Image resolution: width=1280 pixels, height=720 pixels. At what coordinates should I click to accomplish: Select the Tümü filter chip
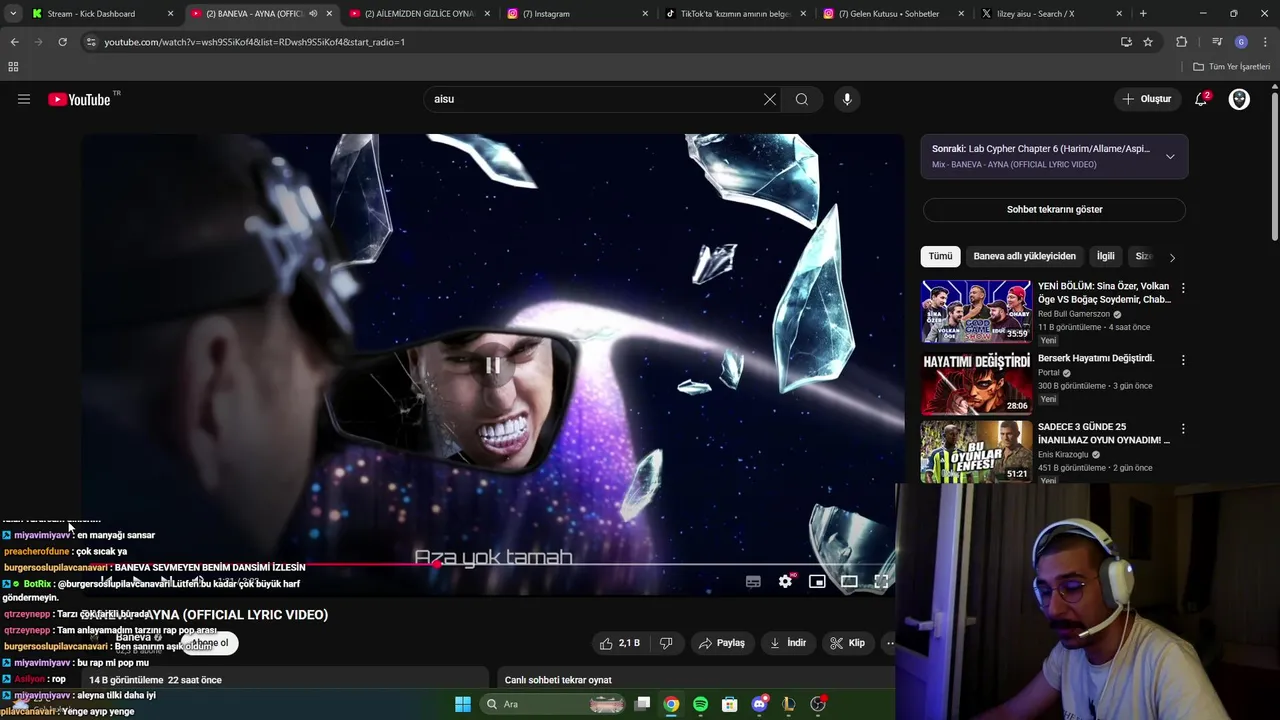pos(941,256)
